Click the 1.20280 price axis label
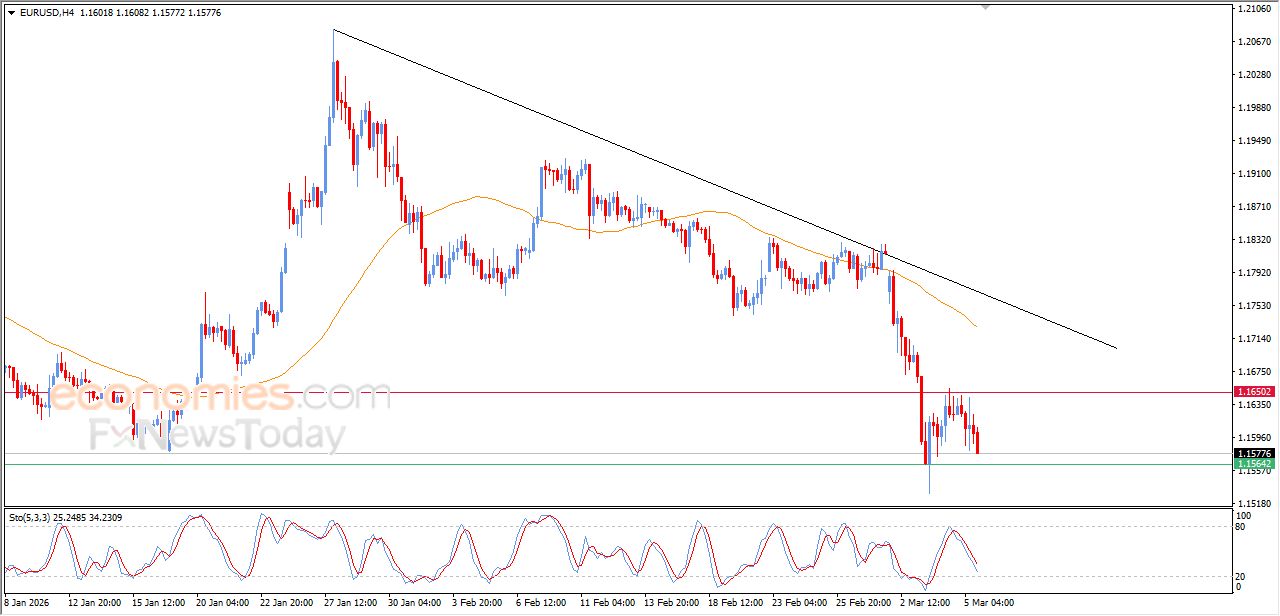The width and height of the screenshot is (1280, 616). point(1254,75)
